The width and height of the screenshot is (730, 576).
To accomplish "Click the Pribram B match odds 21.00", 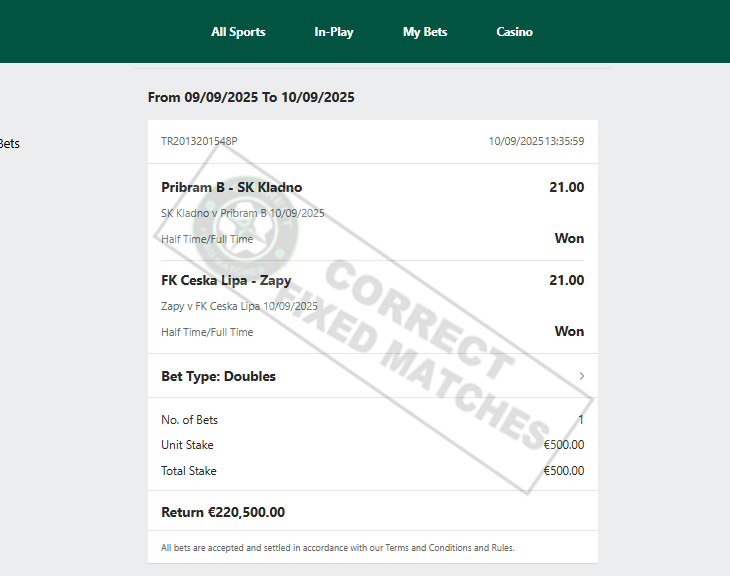I will 566,187.
